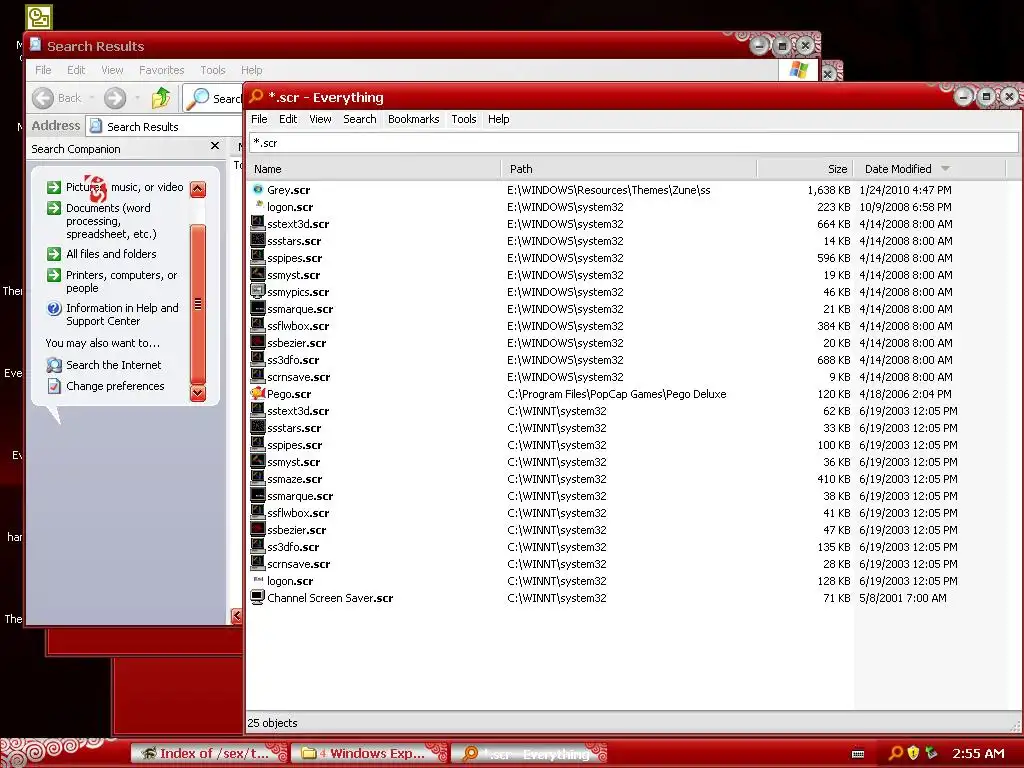
Task: Click Search Results address bar field
Action: tap(163, 126)
